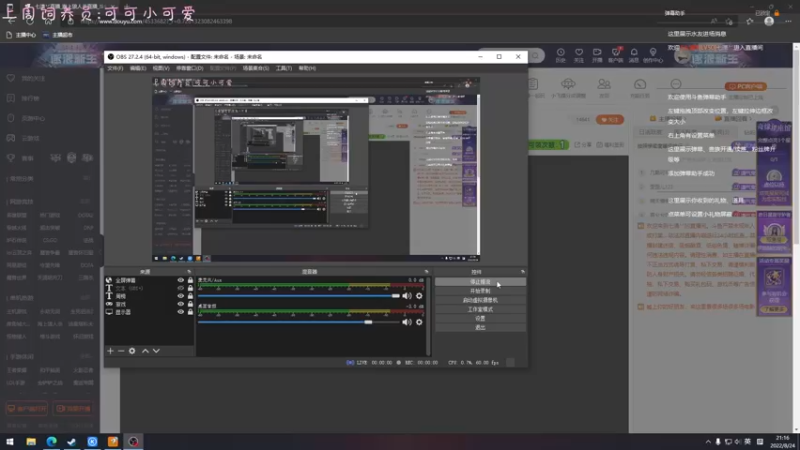Click the Douyu search magnifier icon
The width and height of the screenshot is (800, 450).
535,56
